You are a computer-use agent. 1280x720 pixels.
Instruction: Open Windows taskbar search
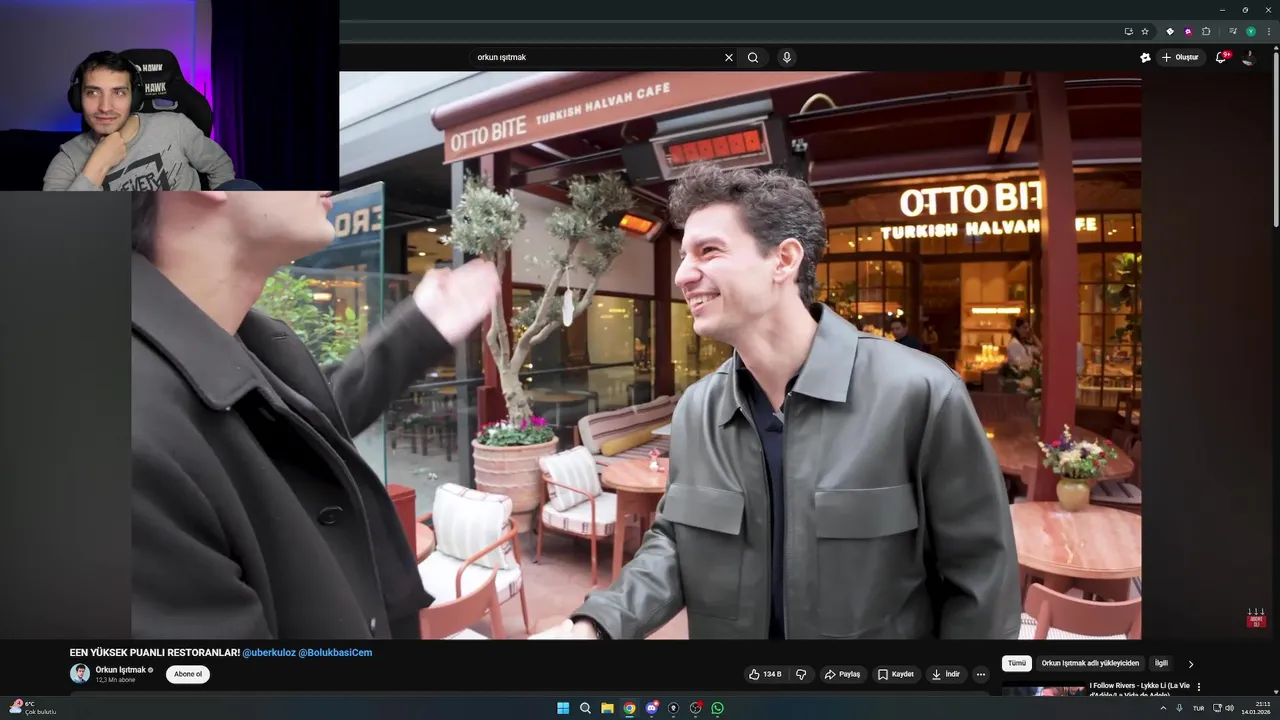pyautogui.click(x=585, y=708)
